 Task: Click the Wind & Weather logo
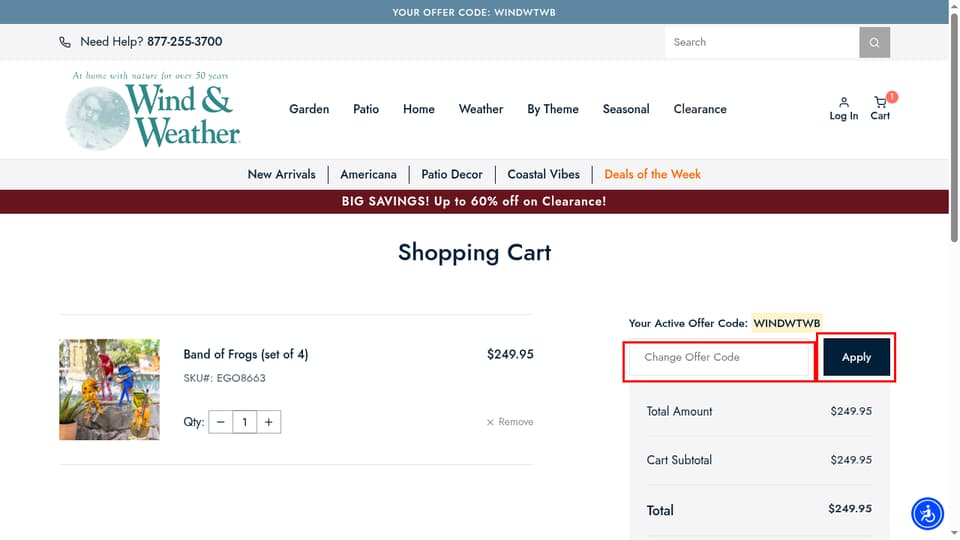point(153,110)
